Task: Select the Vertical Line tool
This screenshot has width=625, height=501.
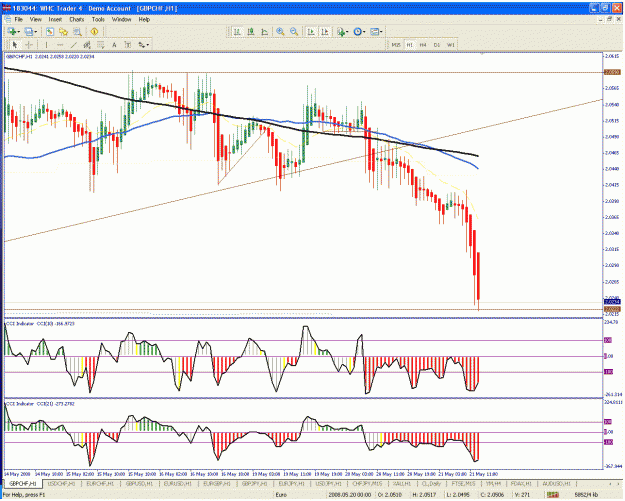Action: pos(46,45)
